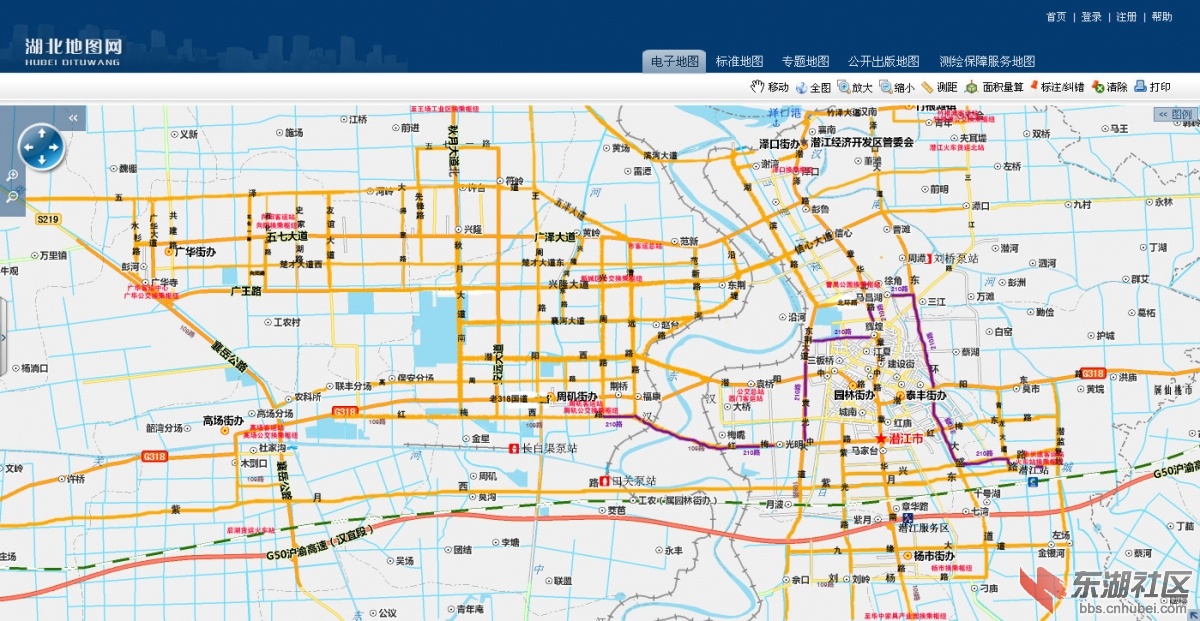
Task: Click the 万里镇 place label
Action: point(53,255)
